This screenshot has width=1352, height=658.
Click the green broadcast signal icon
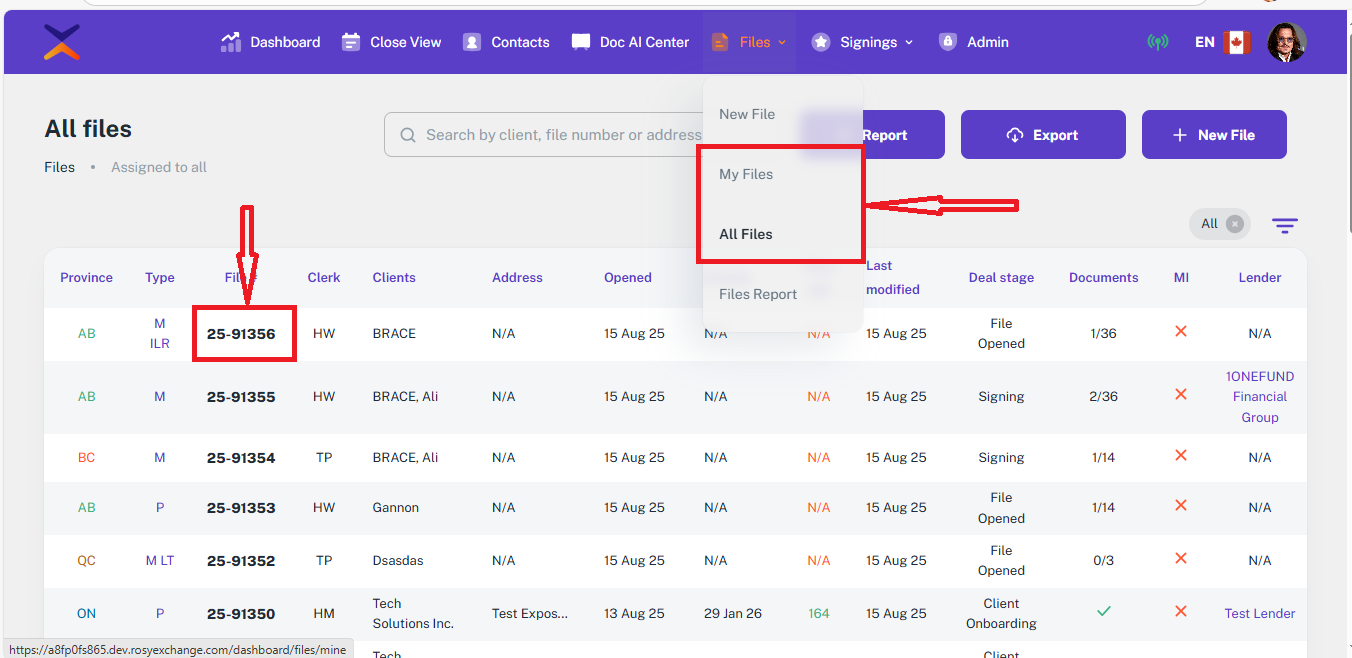click(1158, 42)
